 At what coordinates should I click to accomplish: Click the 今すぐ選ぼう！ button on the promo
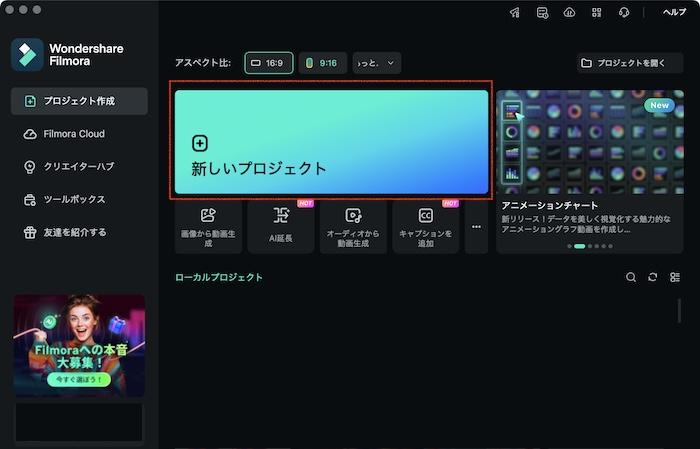tap(79, 379)
